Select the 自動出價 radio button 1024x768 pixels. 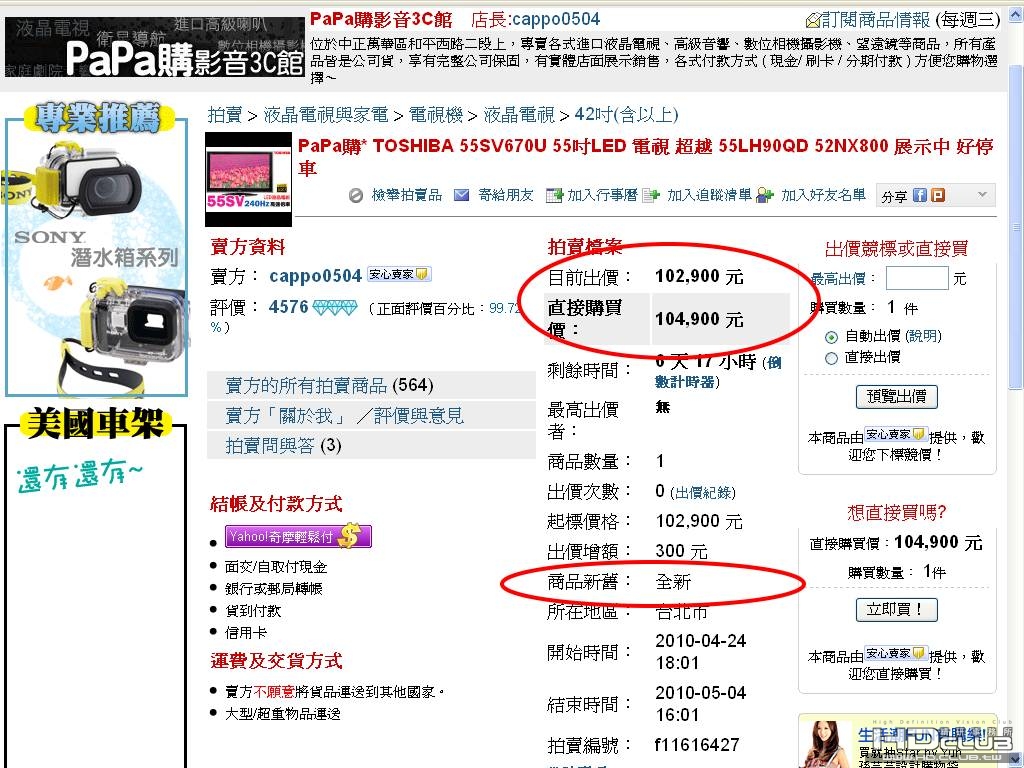831,337
